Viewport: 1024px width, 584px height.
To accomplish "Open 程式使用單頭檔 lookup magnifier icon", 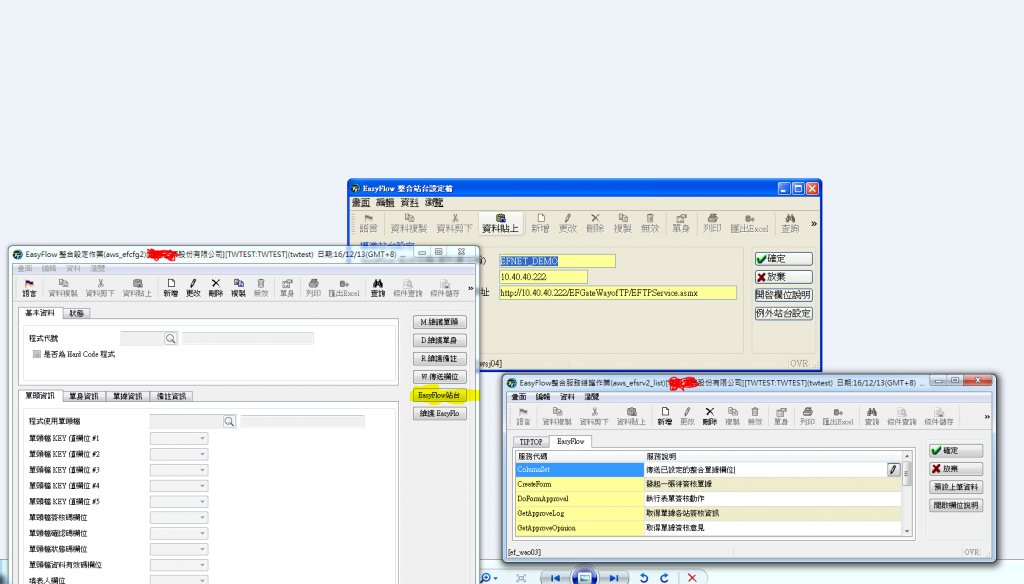I will point(229,421).
